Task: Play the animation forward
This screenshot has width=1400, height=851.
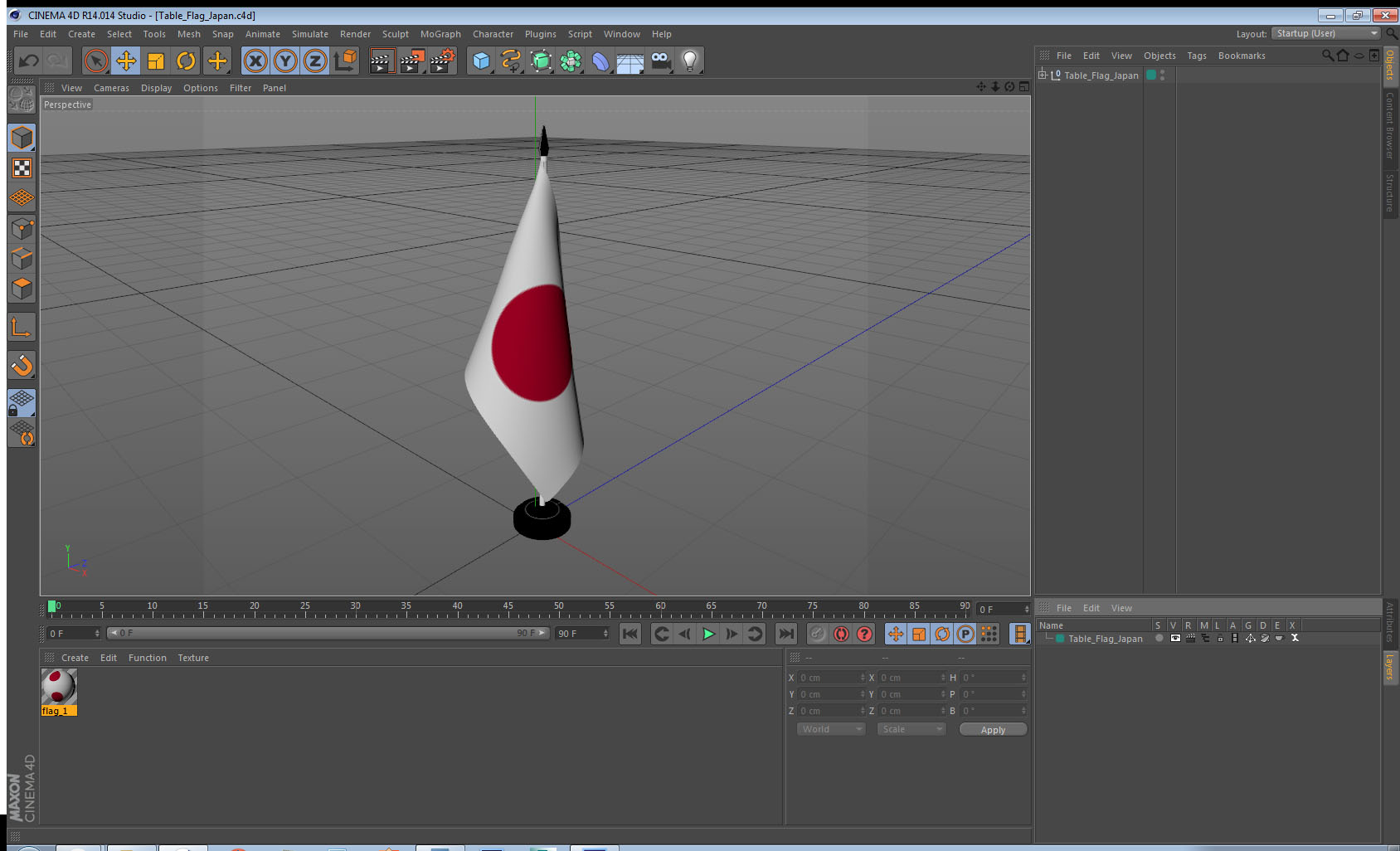Action: pos(708,634)
